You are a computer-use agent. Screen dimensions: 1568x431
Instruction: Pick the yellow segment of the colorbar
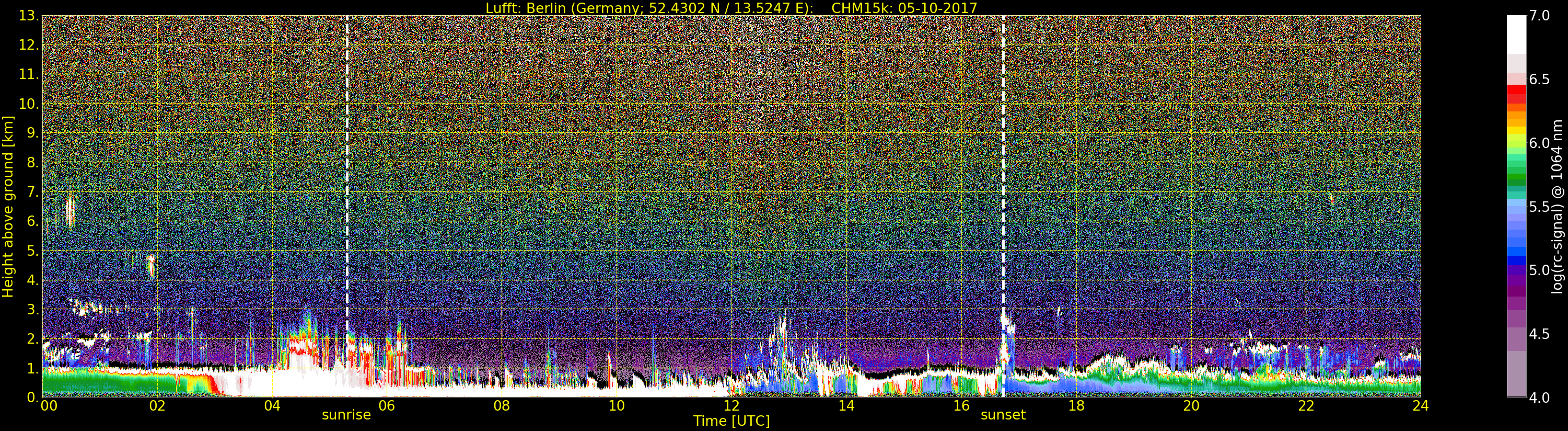pos(1516,130)
